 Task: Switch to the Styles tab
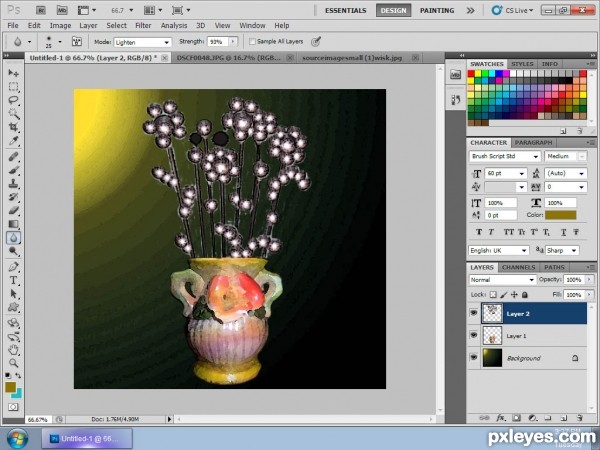click(522, 64)
